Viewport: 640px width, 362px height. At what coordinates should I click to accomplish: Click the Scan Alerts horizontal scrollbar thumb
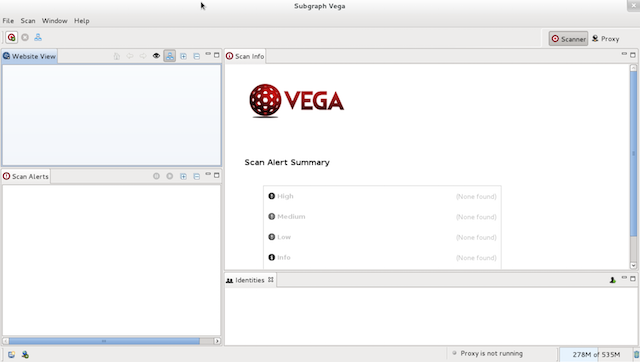pyautogui.click(x=104, y=341)
